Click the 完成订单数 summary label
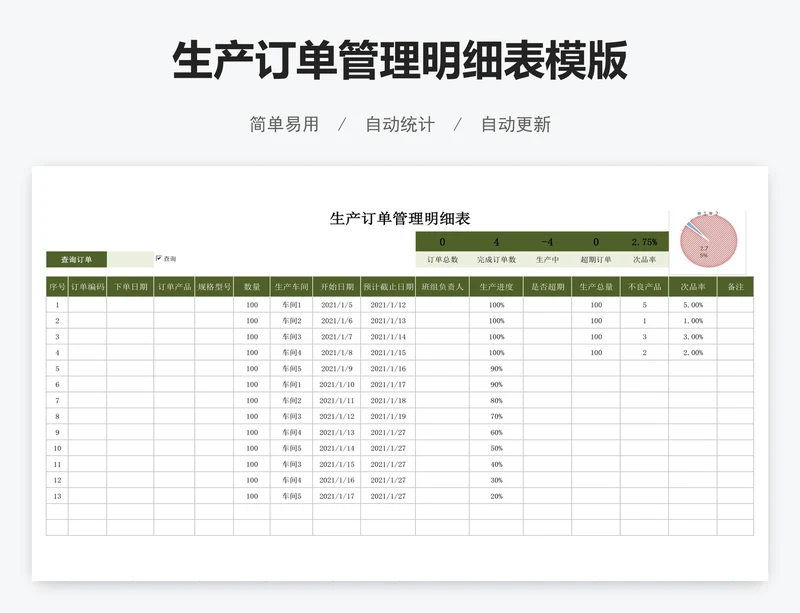Screen dimensions: 800x613 [x=496, y=259]
